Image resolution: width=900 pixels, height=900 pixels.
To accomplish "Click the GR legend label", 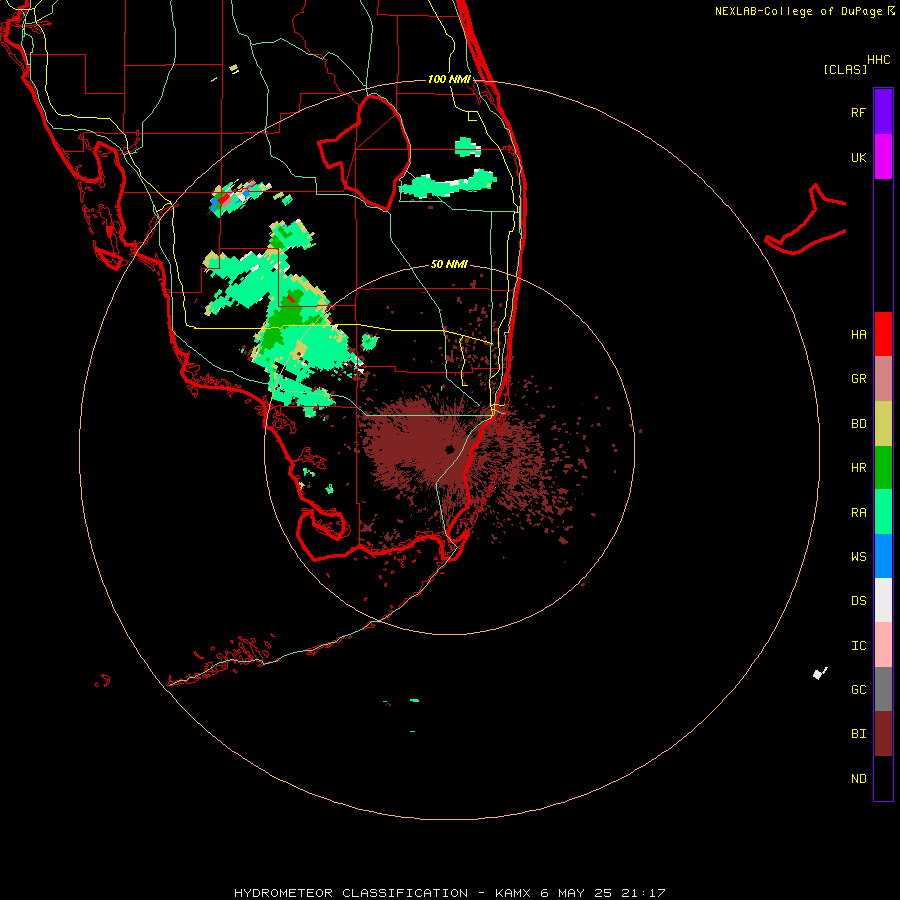I will coord(858,379).
